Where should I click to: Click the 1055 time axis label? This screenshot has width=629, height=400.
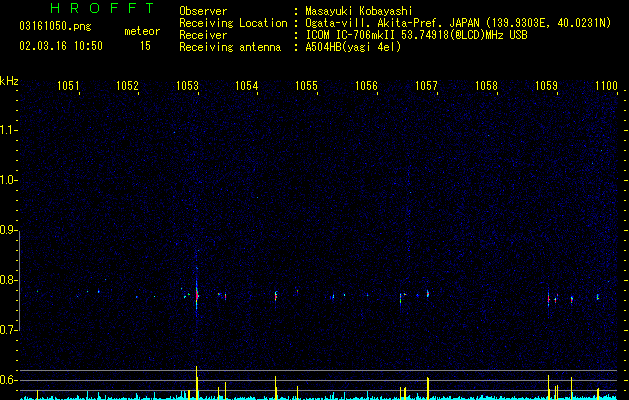[x=306, y=85]
